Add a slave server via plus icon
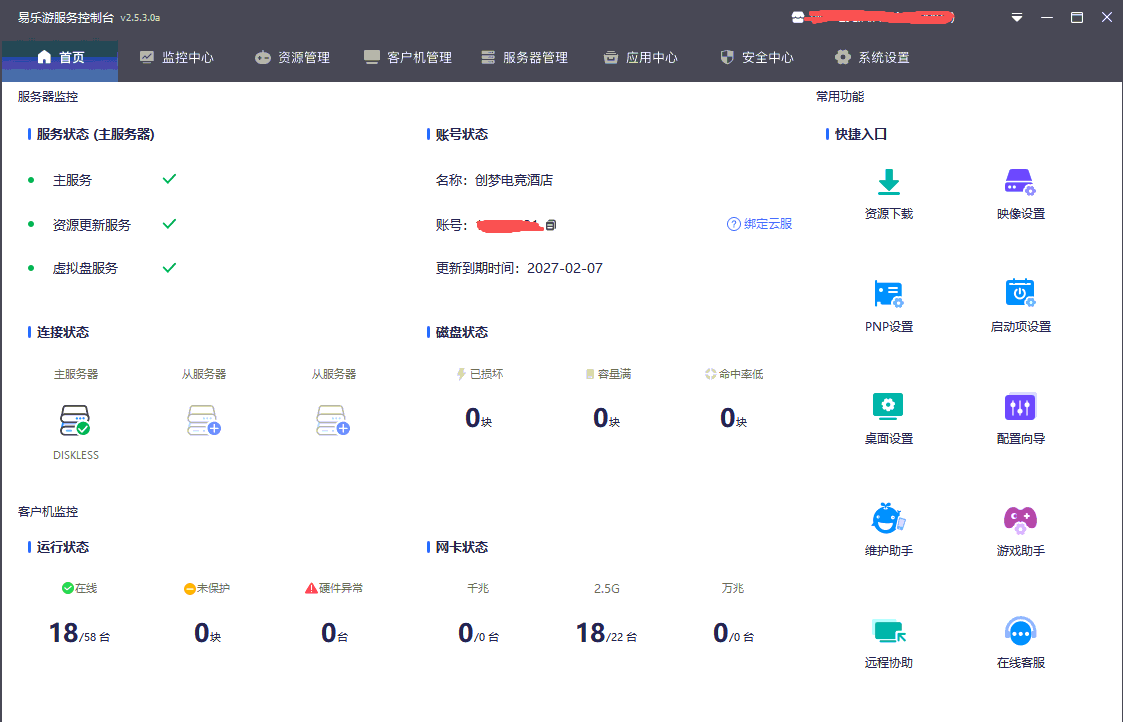Image resolution: width=1123 pixels, height=722 pixels. (205, 420)
